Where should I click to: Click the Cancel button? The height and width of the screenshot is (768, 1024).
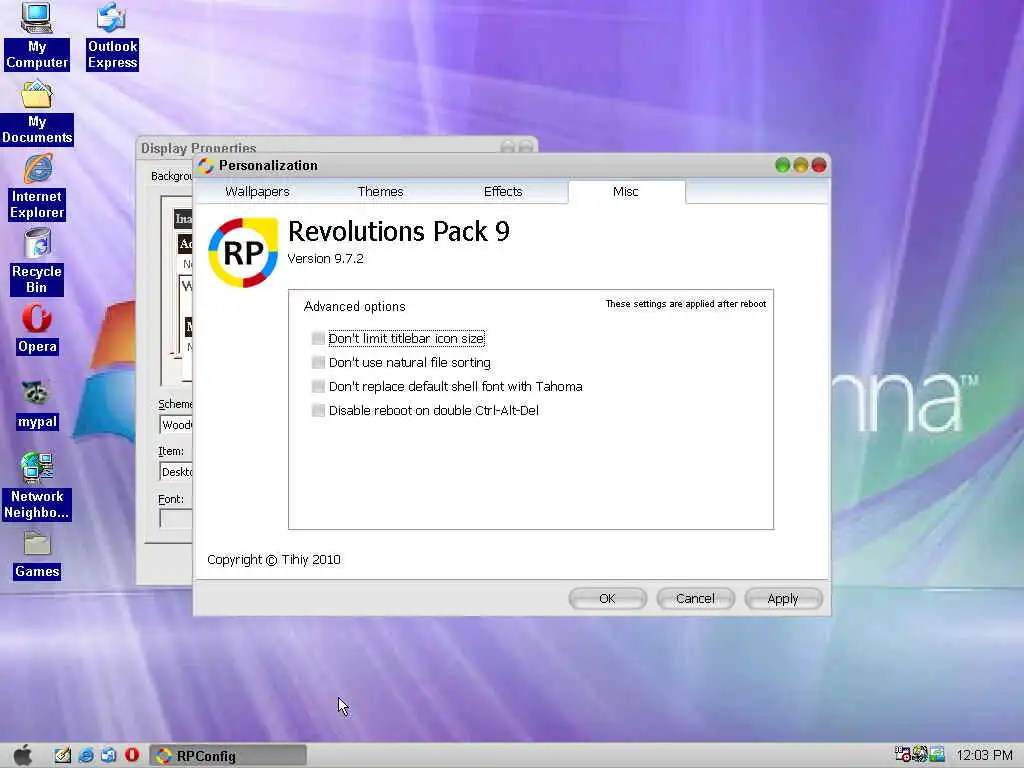coord(695,599)
